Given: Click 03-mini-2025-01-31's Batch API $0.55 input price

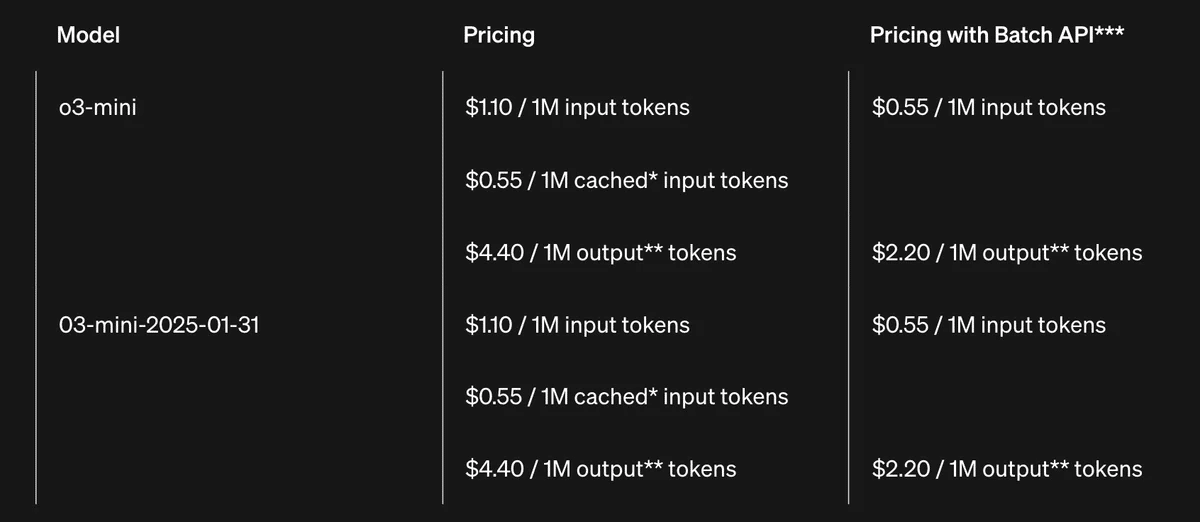Looking at the screenshot, I should pos(988,325).
